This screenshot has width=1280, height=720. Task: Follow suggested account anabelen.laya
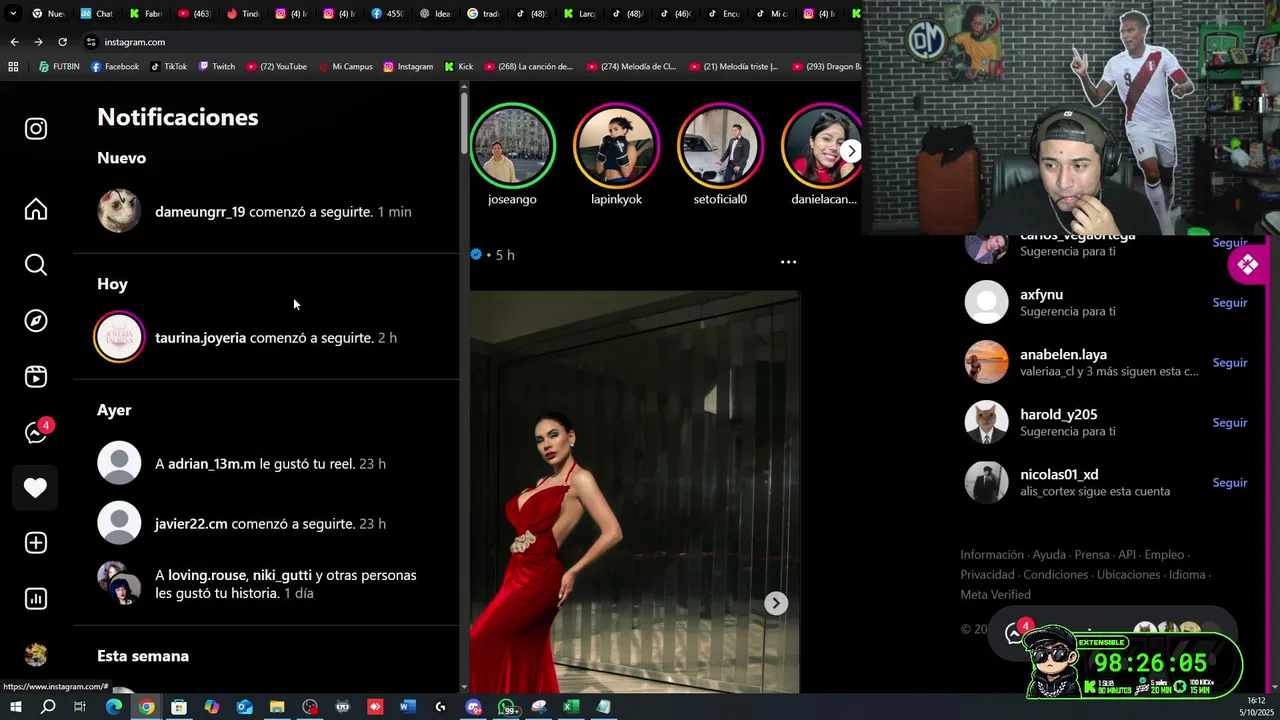click(x=1229, y=363)
